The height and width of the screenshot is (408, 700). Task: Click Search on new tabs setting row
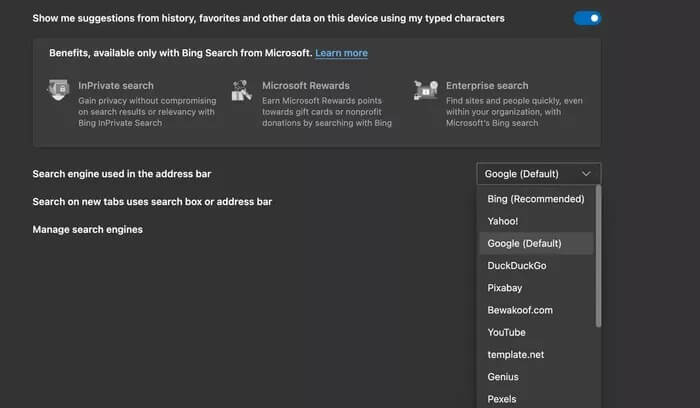click(152, 202)
